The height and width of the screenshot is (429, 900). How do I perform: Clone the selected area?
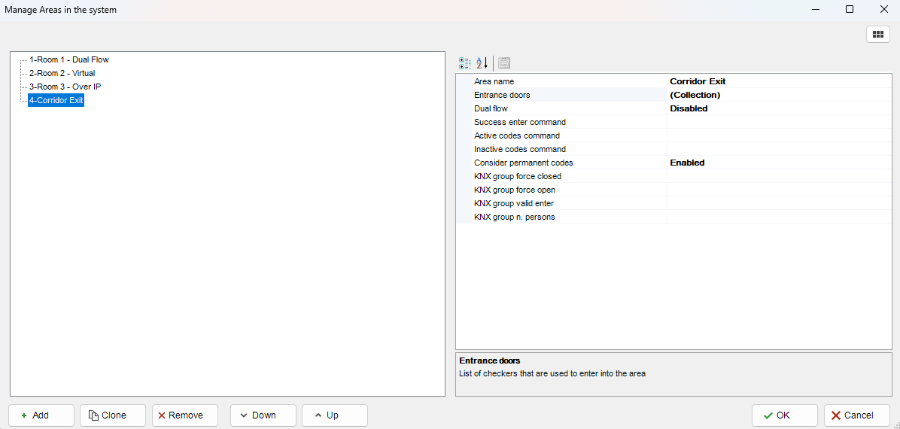coord(113,415)
